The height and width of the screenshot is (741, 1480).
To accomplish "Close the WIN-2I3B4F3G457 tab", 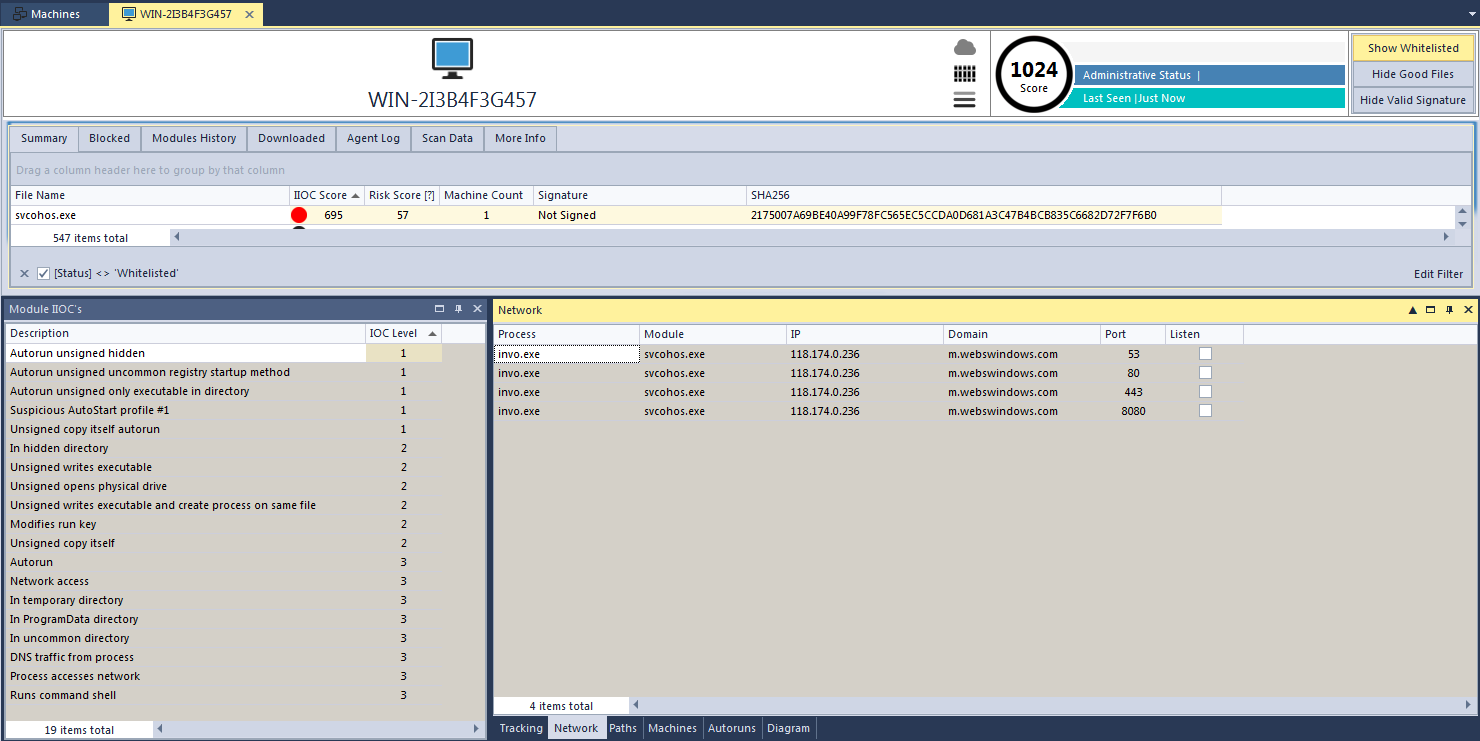I will click(249, 15).
